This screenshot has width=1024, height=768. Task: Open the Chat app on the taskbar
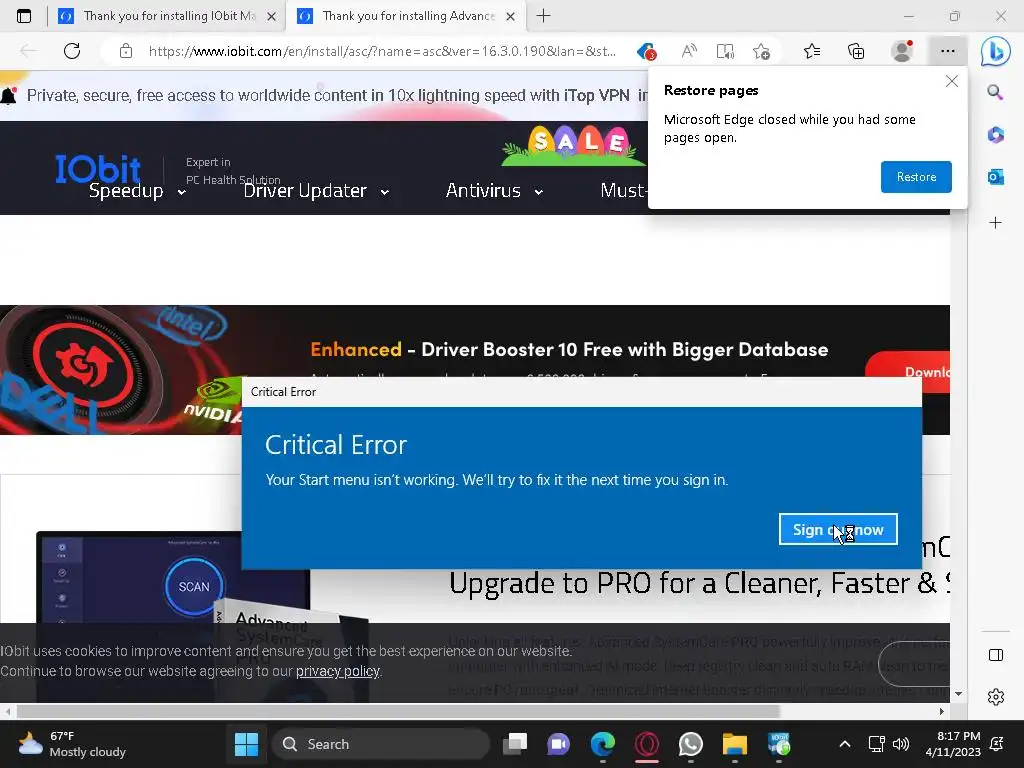(x=558, y=744)
